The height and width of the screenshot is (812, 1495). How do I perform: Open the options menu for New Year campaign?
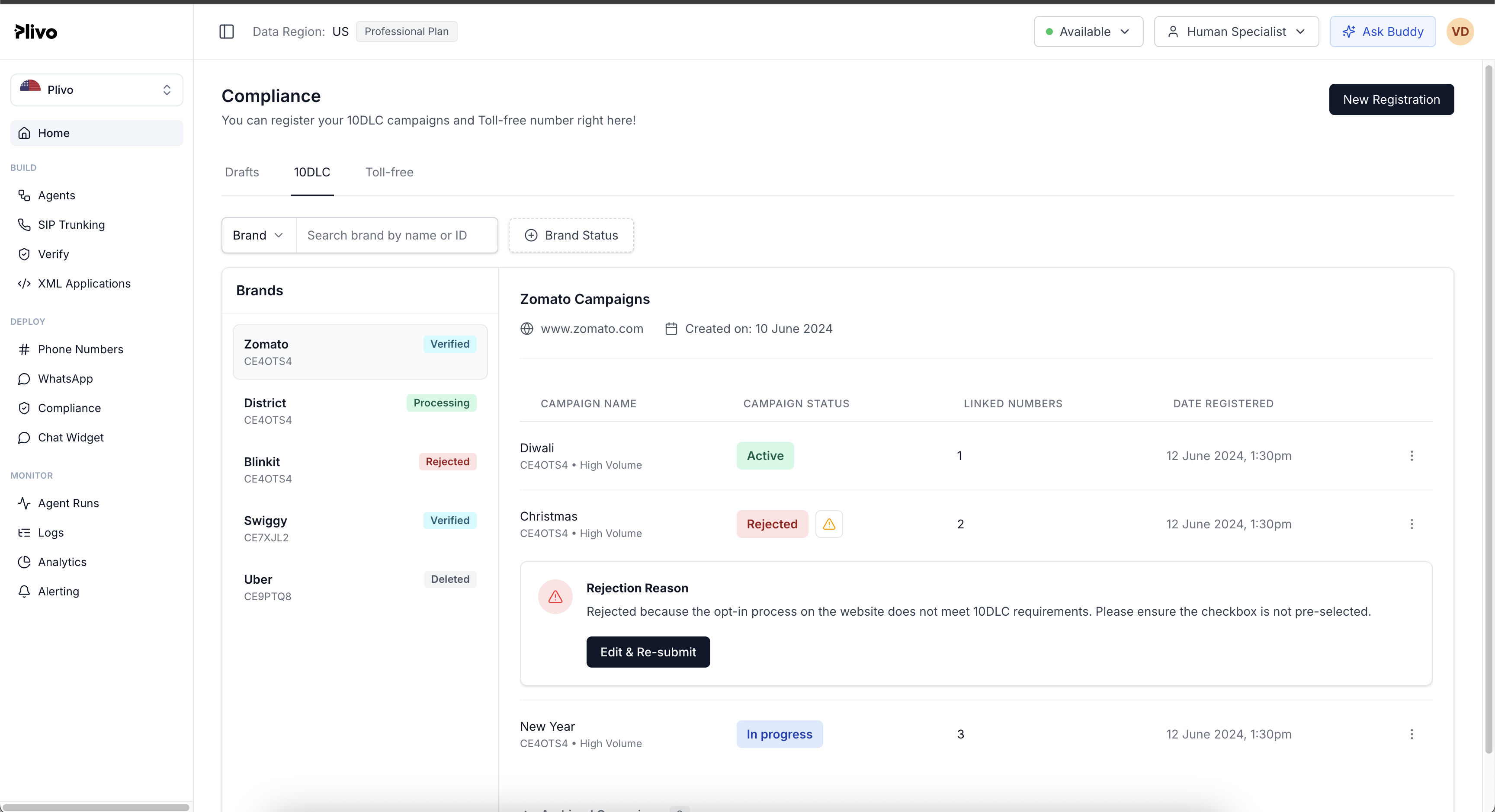pyautogui.click(x=1412, y=734)
